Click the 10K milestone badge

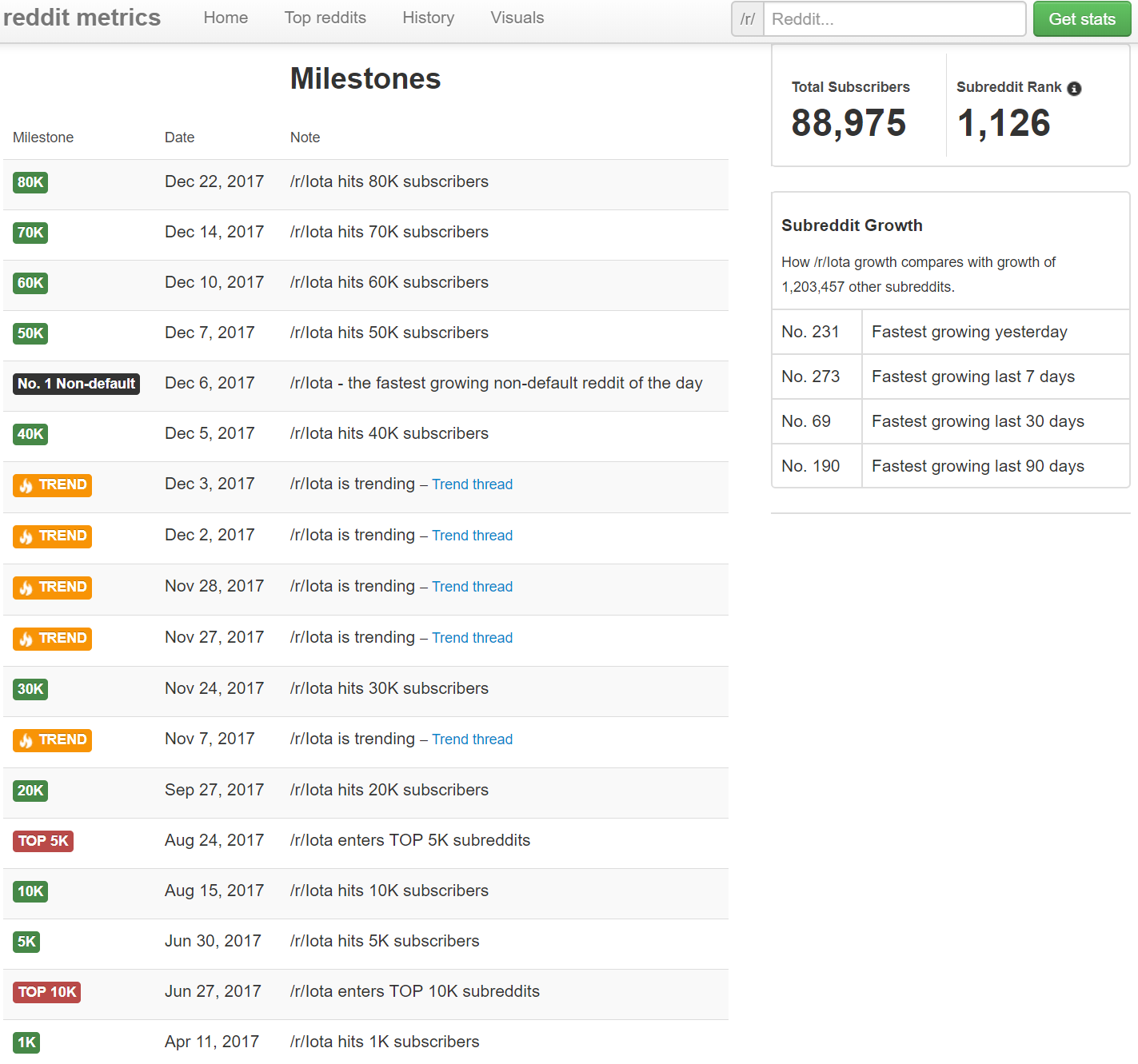(30, 891)
